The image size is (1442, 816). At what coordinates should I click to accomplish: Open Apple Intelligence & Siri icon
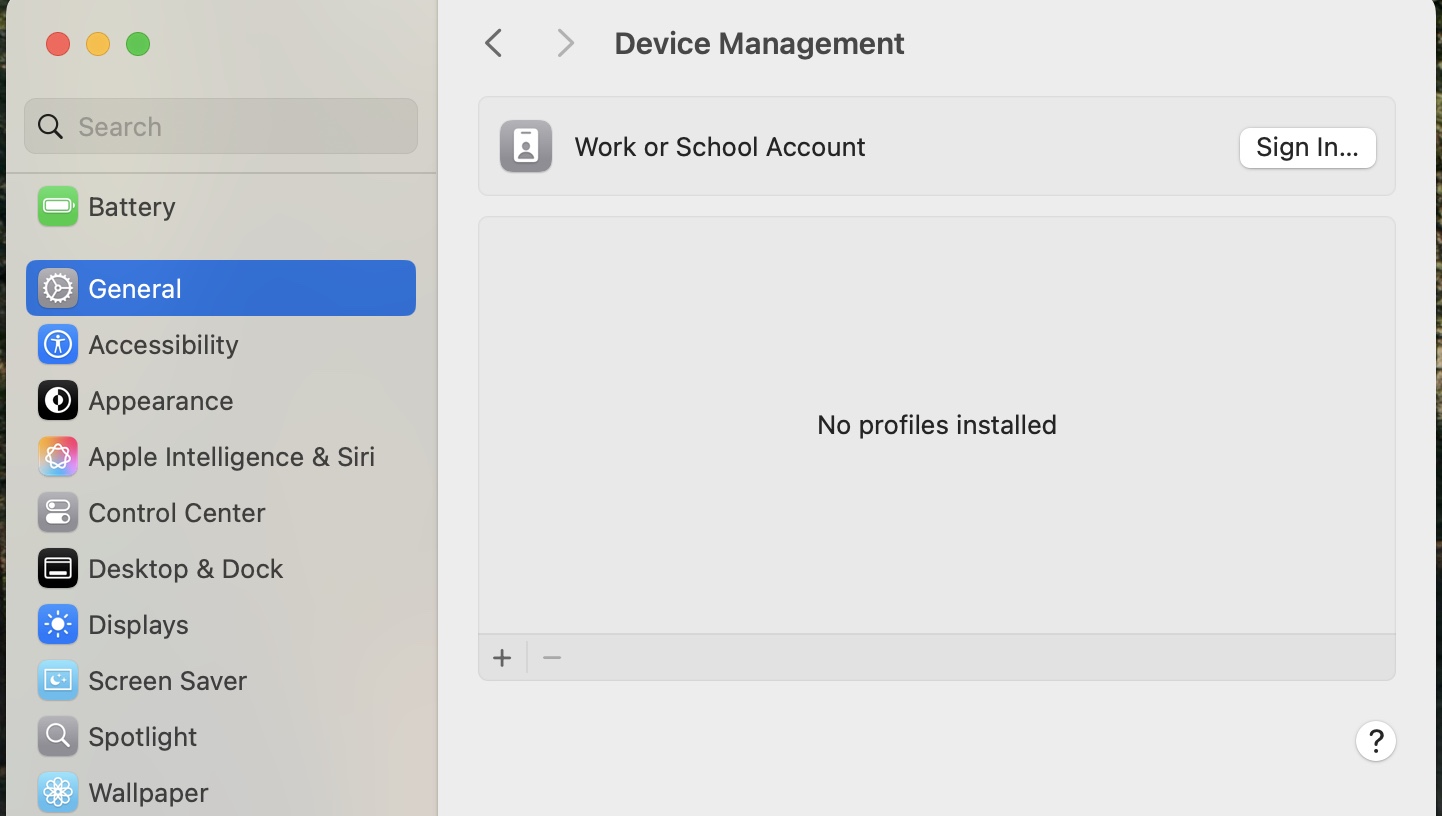(58, 456)
